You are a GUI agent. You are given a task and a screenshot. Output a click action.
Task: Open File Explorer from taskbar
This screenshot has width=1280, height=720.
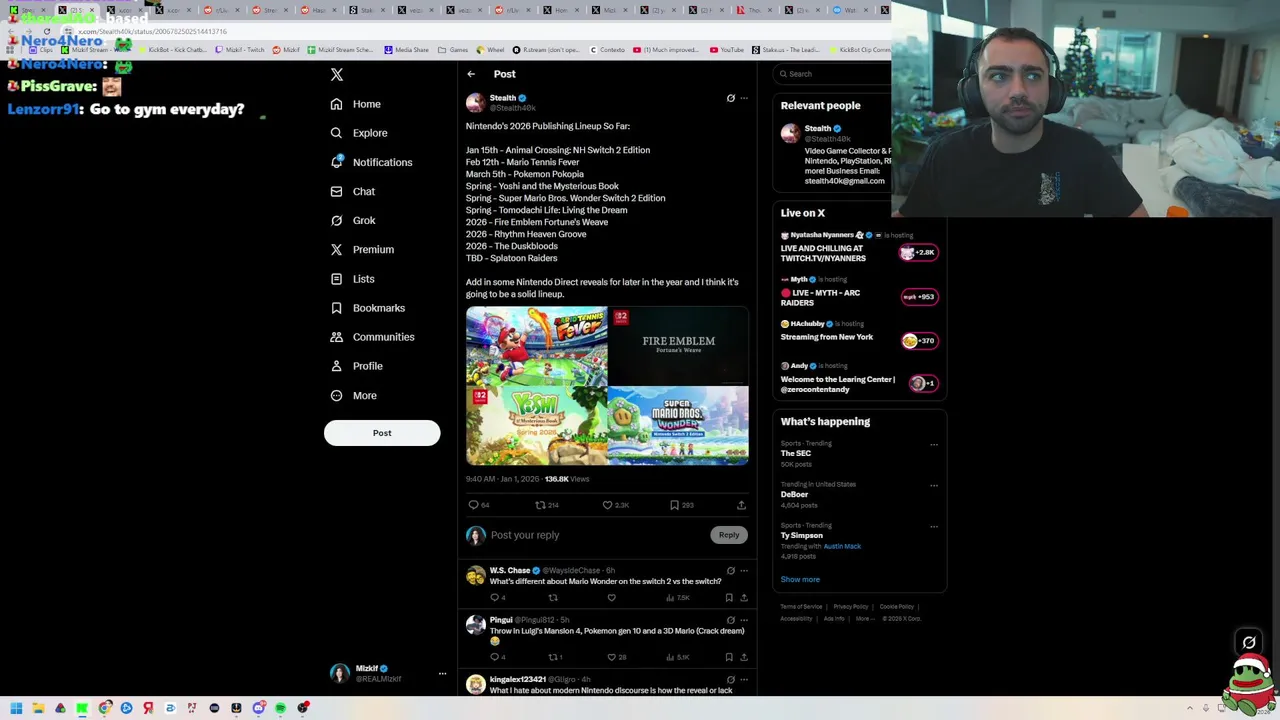pyautogui.click(x=38, y=708)
